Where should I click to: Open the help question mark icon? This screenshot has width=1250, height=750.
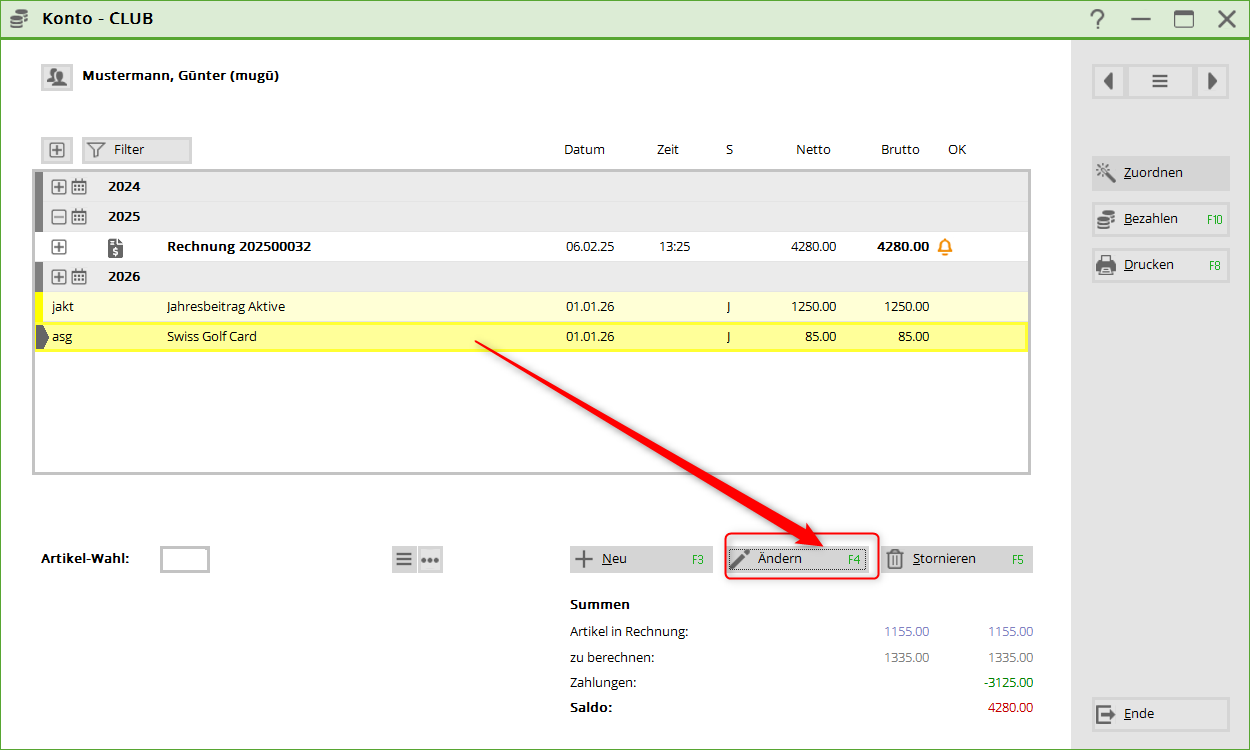tap(1098, 19)
